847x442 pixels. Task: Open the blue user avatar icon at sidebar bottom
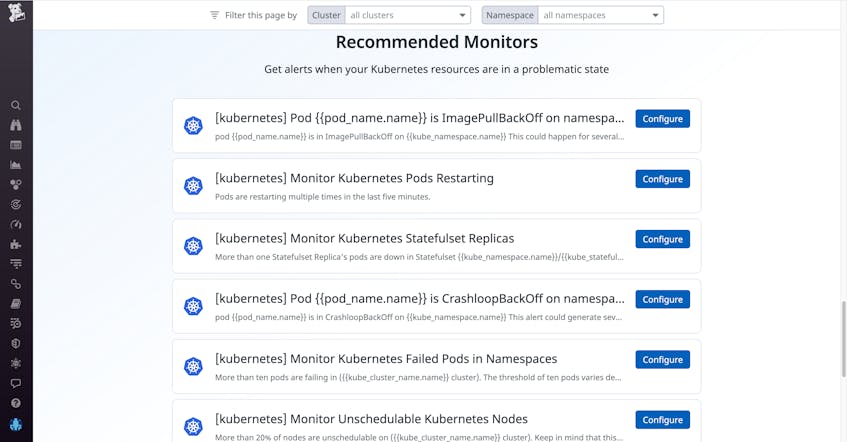pyautogui.click(x=16, y=424)
